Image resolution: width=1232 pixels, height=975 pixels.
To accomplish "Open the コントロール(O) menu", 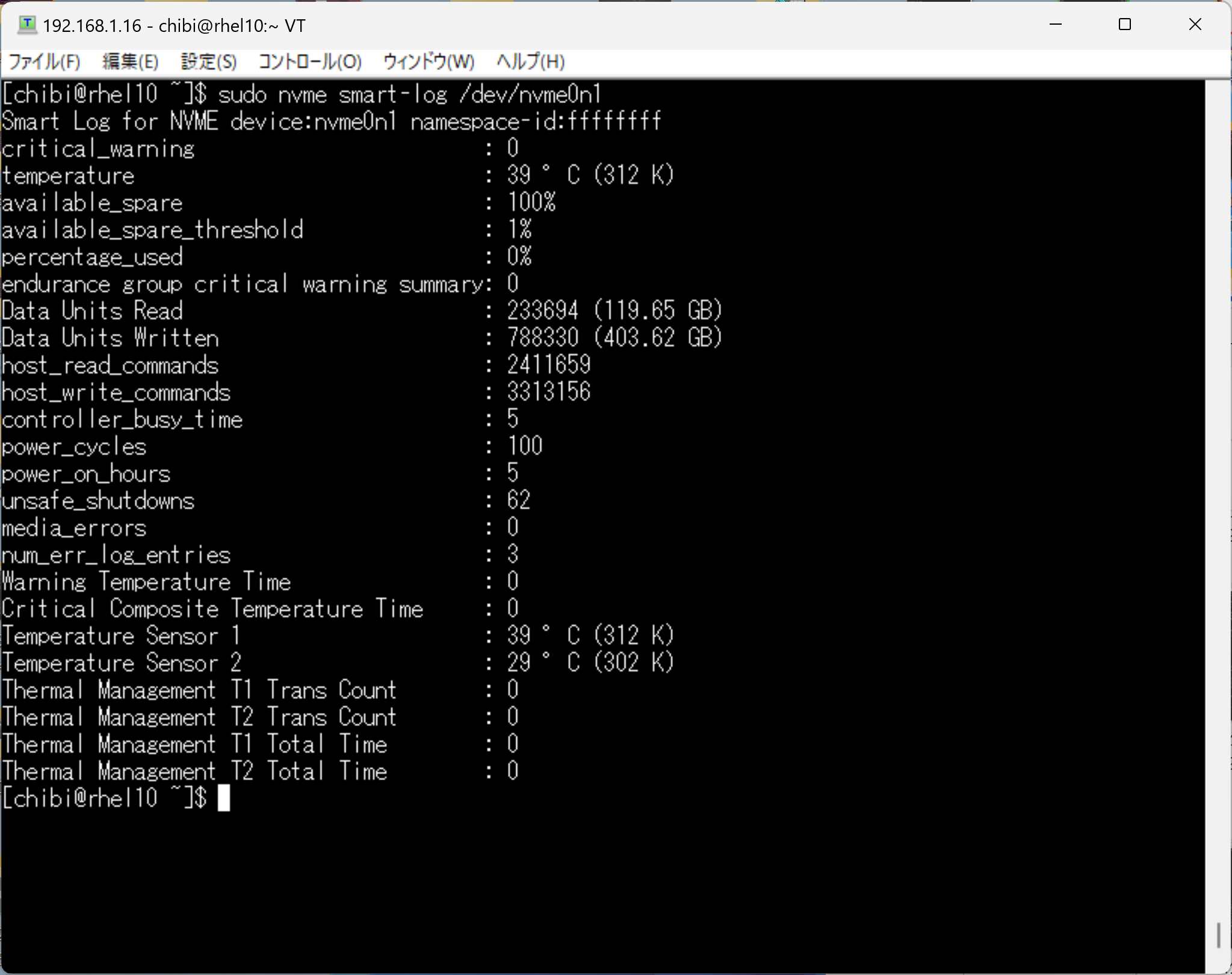I will 309,61.
